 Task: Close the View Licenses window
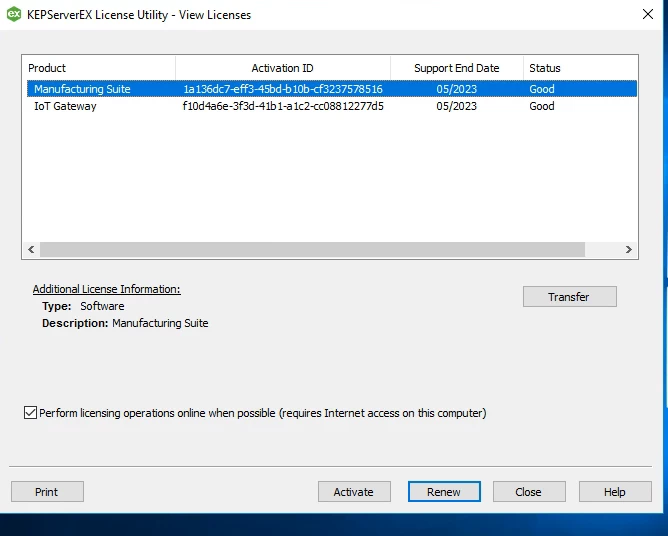[x=648, y=14]
